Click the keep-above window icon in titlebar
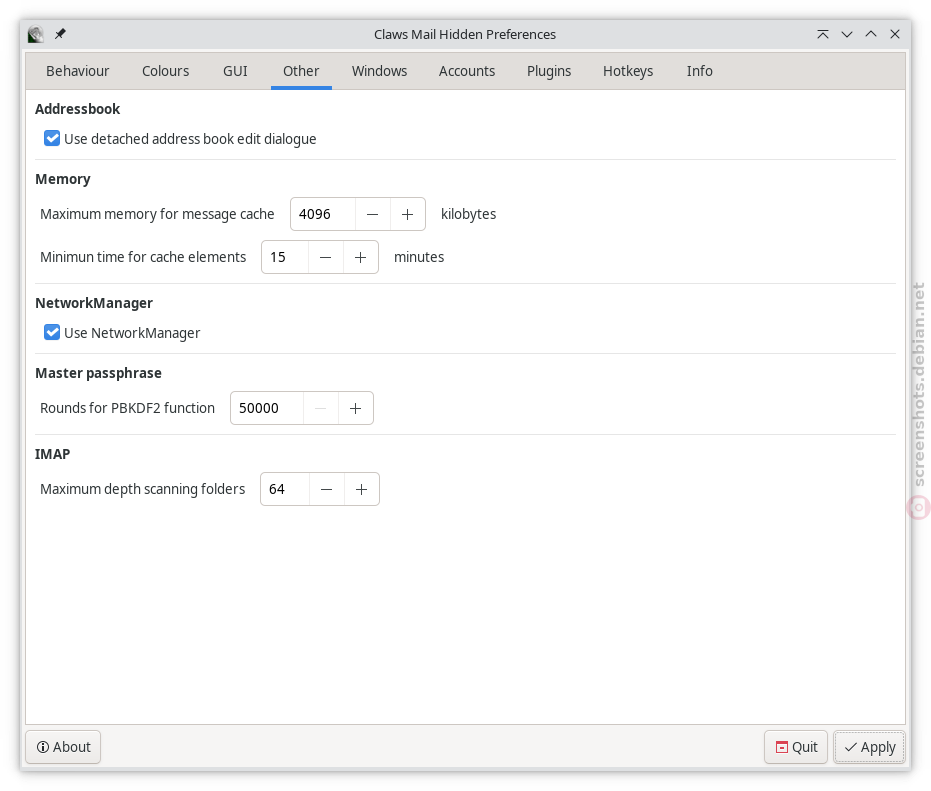 coord(822,34)
